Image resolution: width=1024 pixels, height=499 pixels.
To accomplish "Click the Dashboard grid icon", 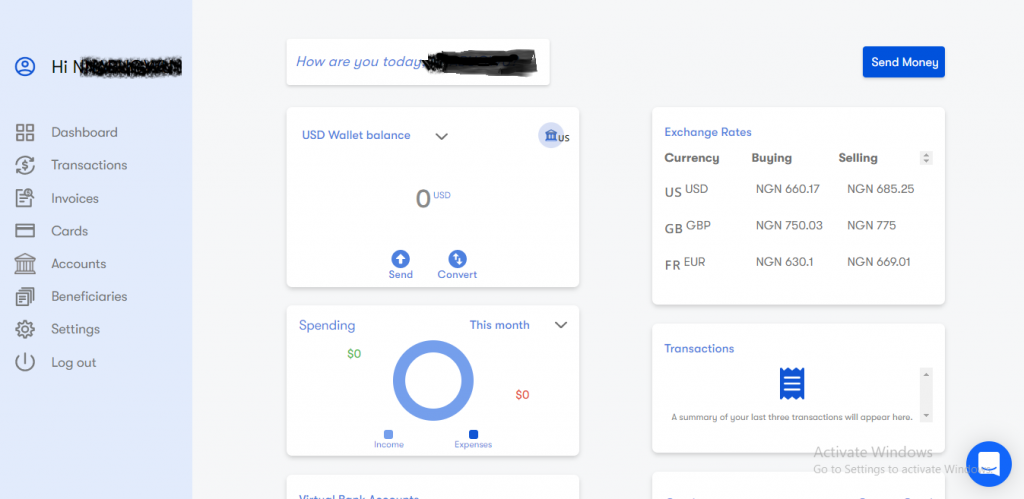I will [25, 133].
